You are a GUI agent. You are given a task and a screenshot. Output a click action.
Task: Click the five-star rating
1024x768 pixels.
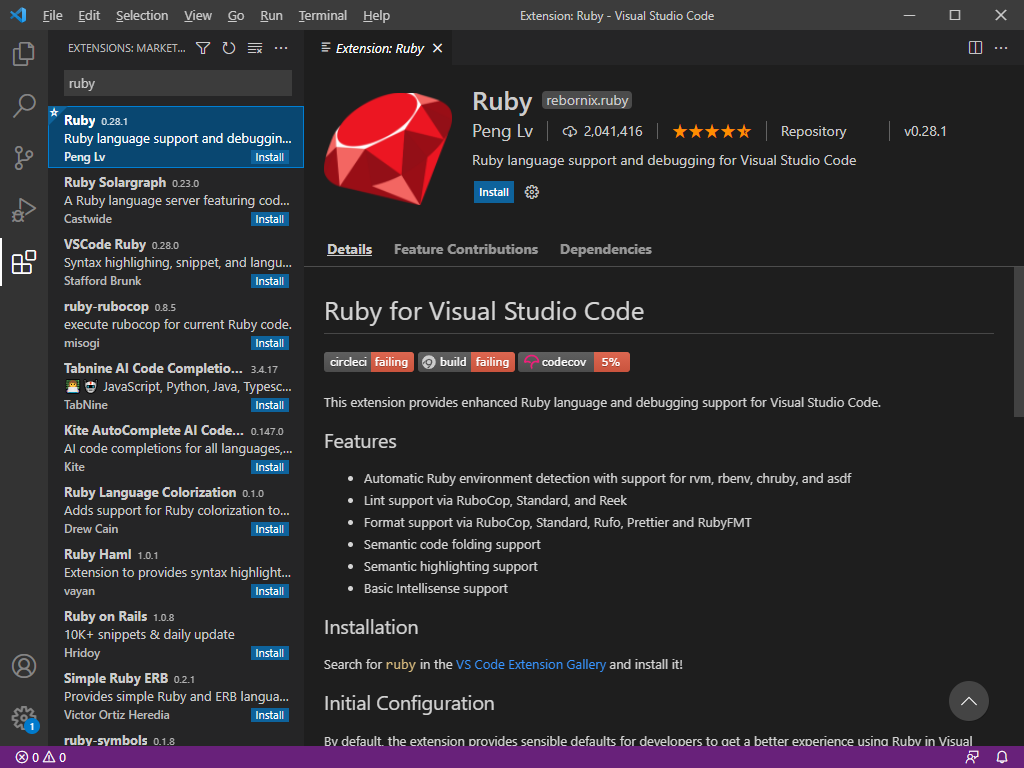click(712, 131)
